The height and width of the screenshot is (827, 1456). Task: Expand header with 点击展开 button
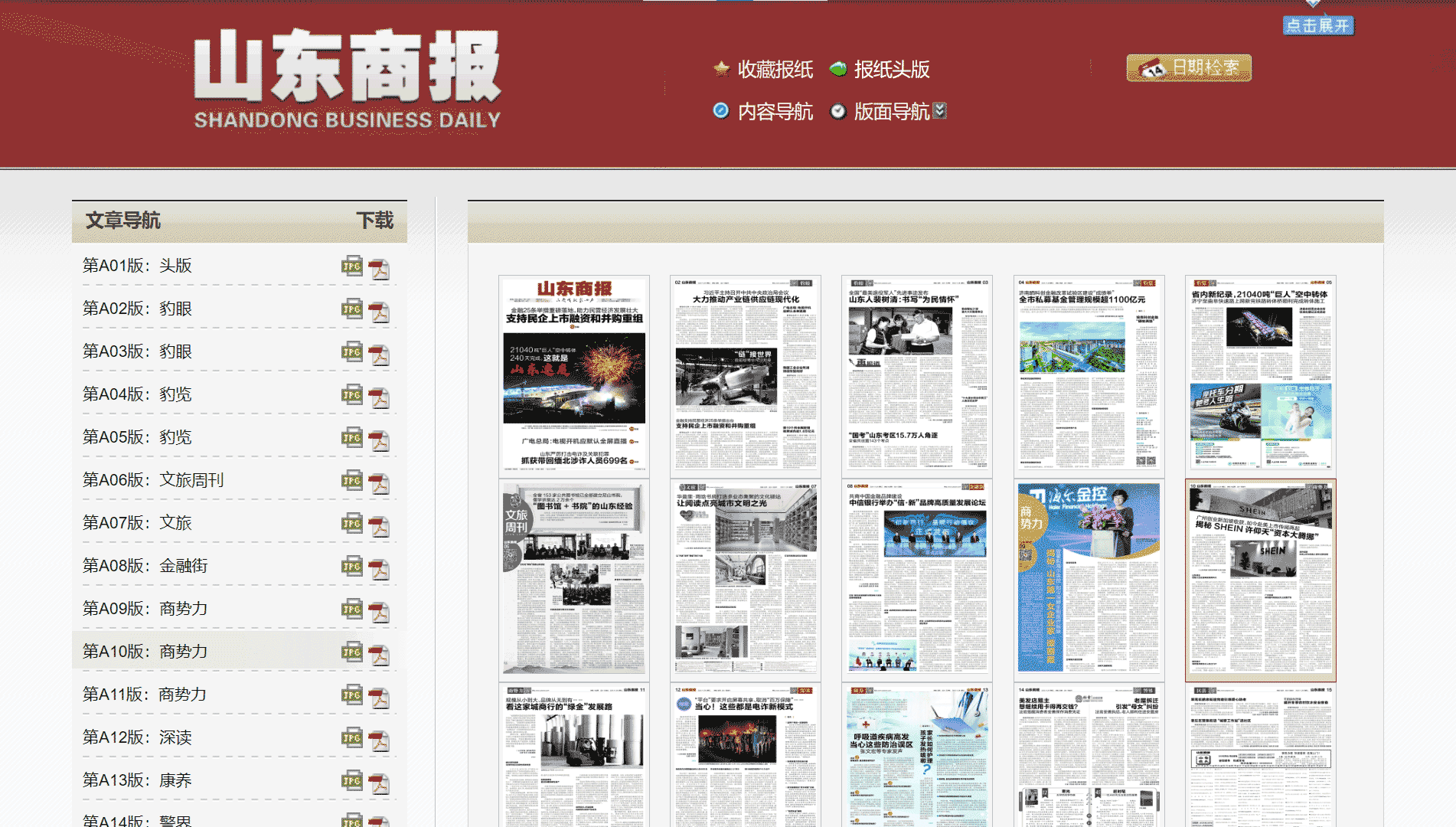pyautogui.click(x=1318, y=25)
